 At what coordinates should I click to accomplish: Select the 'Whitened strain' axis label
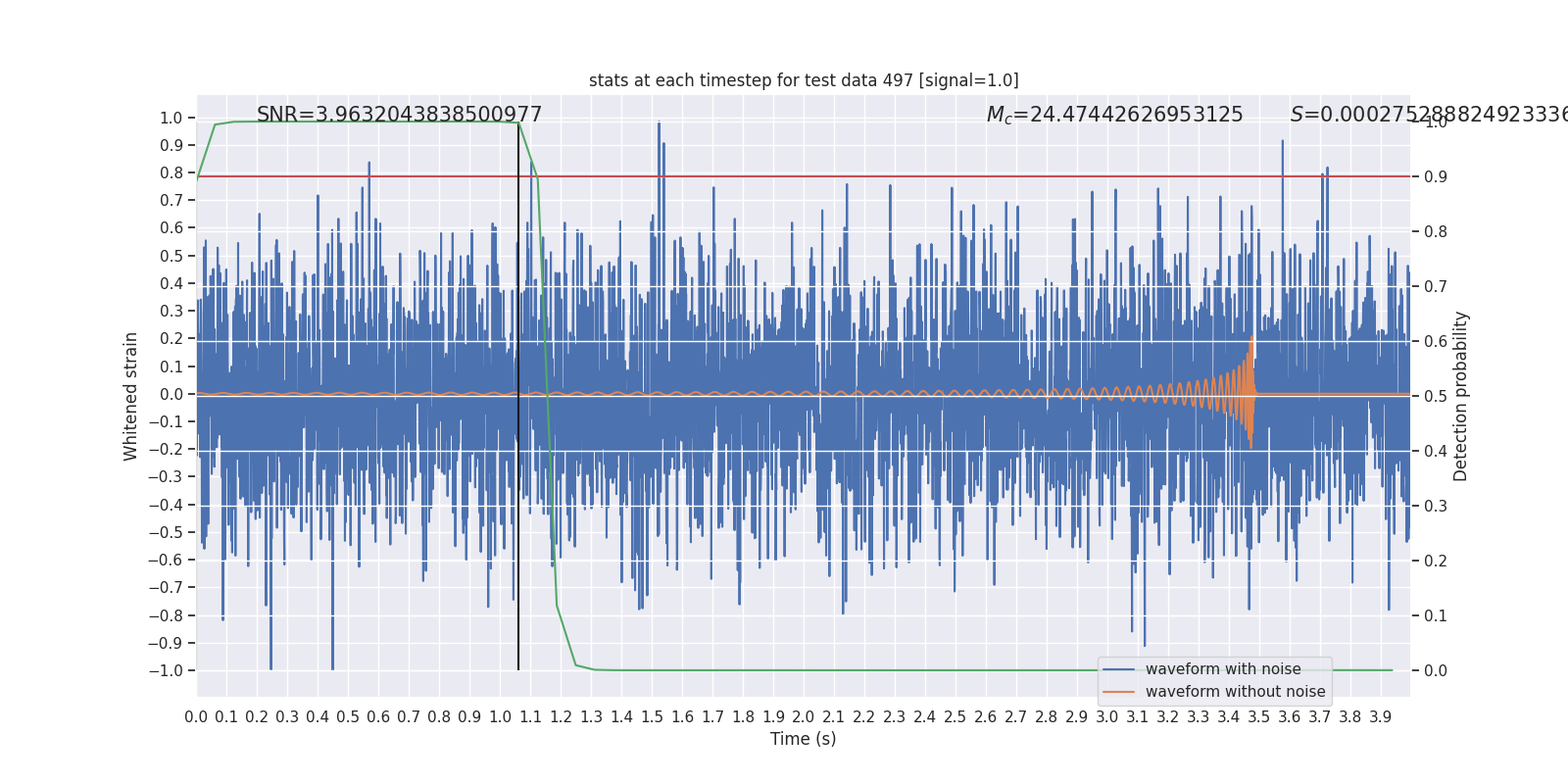coord(131,396)
